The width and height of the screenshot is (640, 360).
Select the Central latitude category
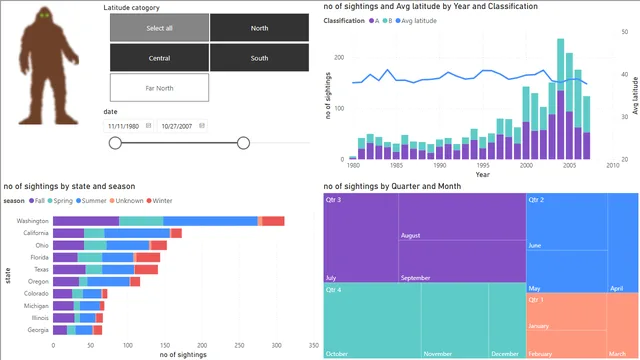click(x=159, y=58)
